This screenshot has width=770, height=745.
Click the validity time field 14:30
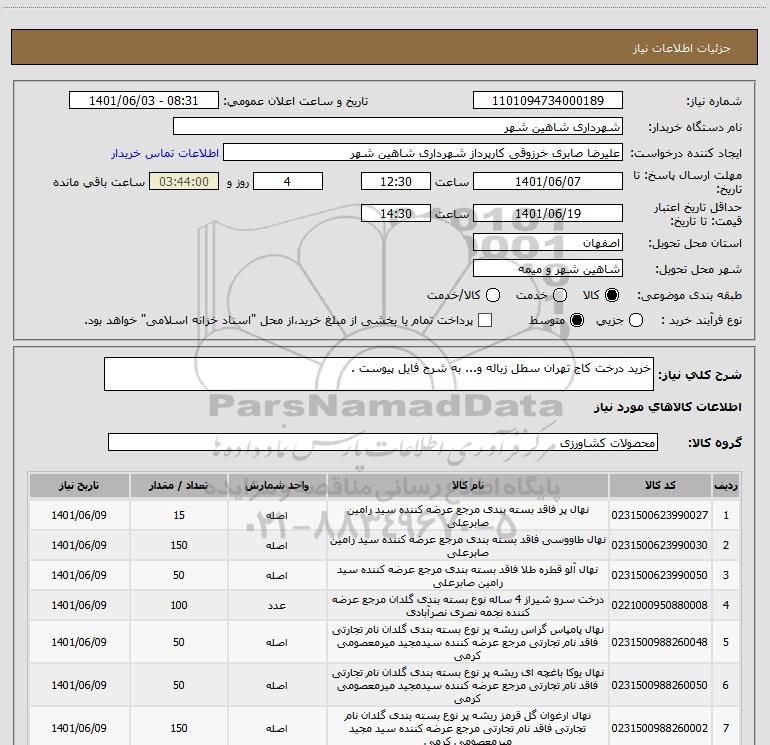click(396, 213)
